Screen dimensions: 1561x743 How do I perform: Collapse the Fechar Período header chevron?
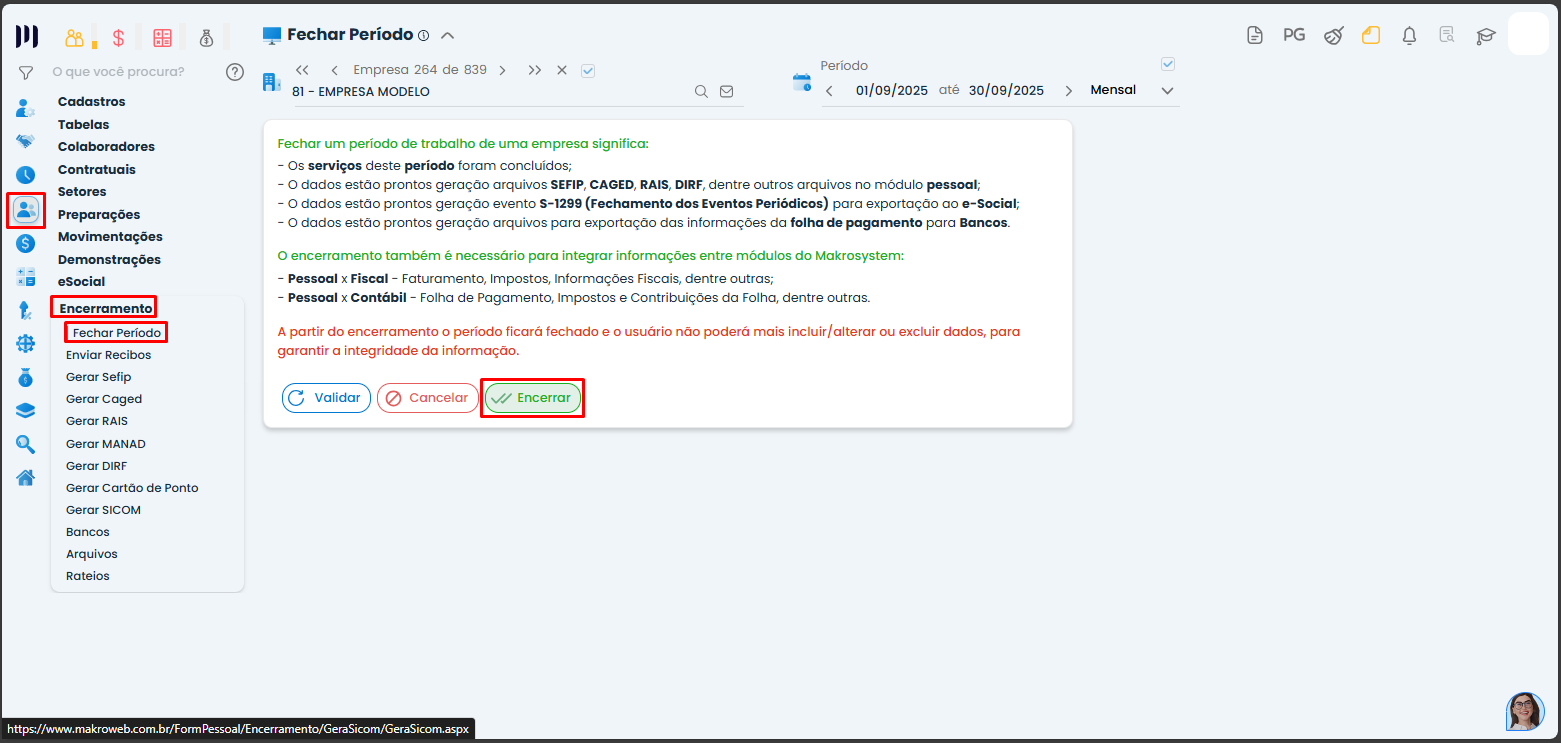(x=448, y=35)
